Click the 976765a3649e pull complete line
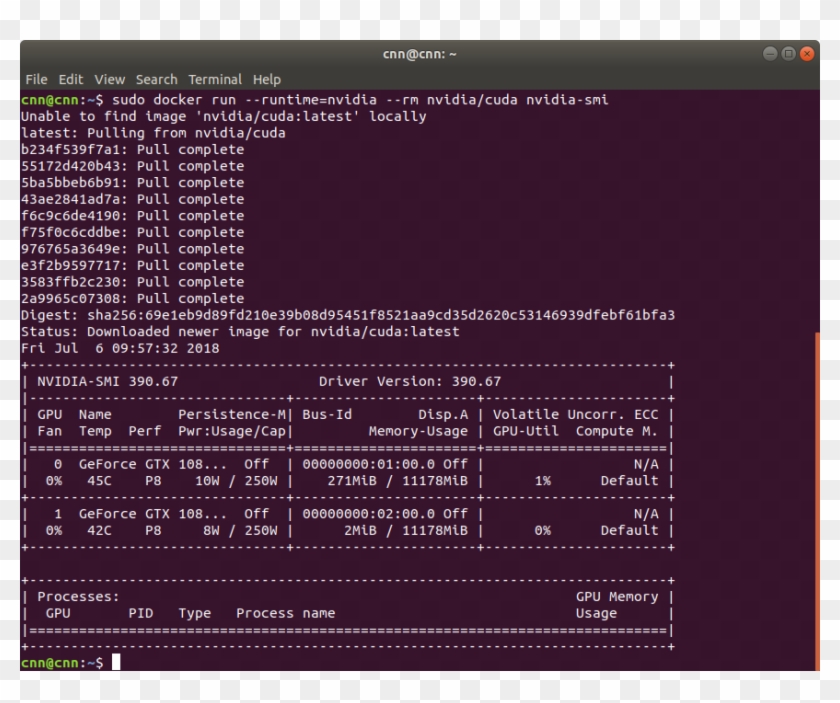The image size is (840, 703). [x=132, y=249]
